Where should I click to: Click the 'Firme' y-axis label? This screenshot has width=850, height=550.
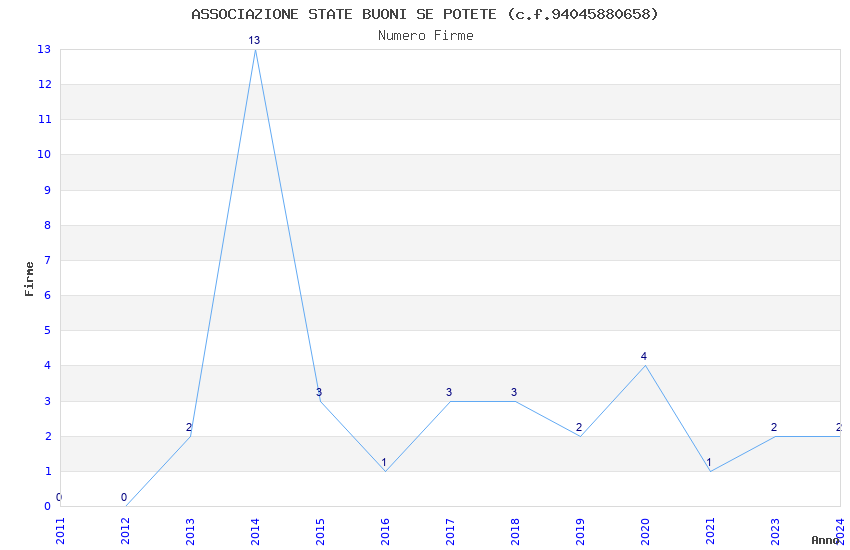29,279
